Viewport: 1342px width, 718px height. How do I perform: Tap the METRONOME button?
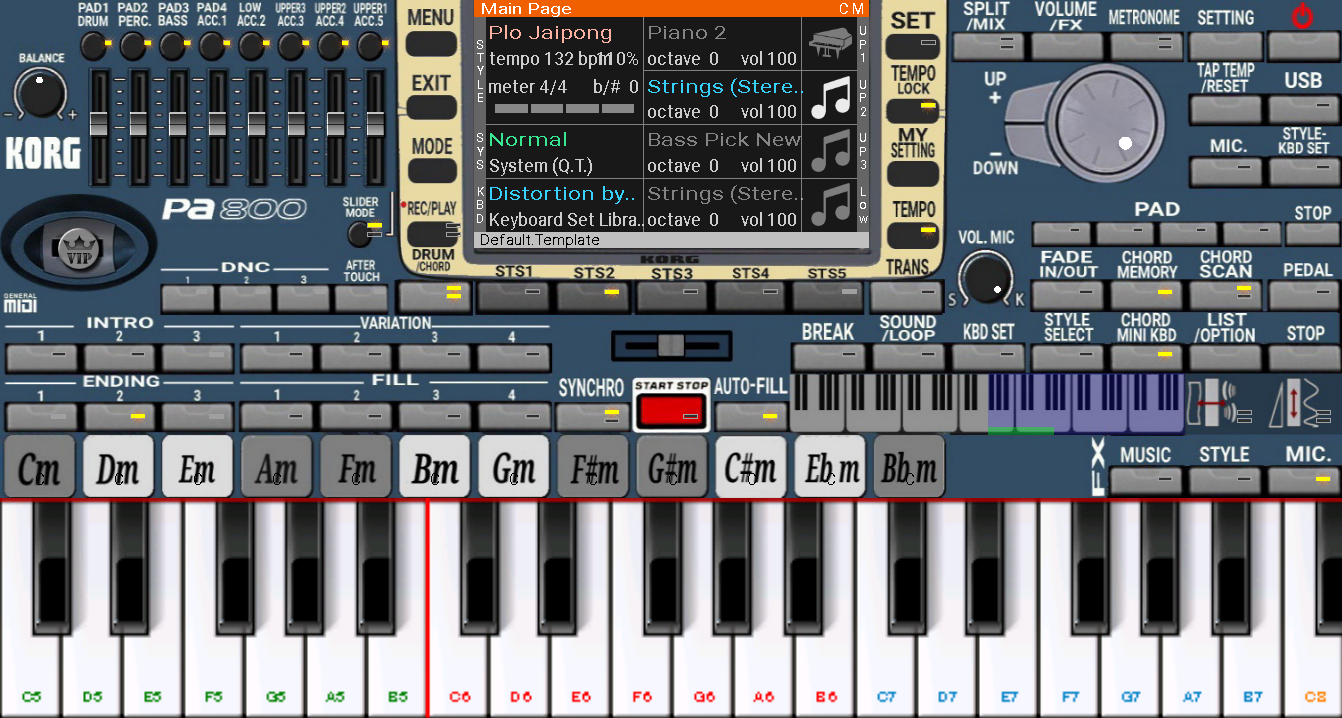1146,45
